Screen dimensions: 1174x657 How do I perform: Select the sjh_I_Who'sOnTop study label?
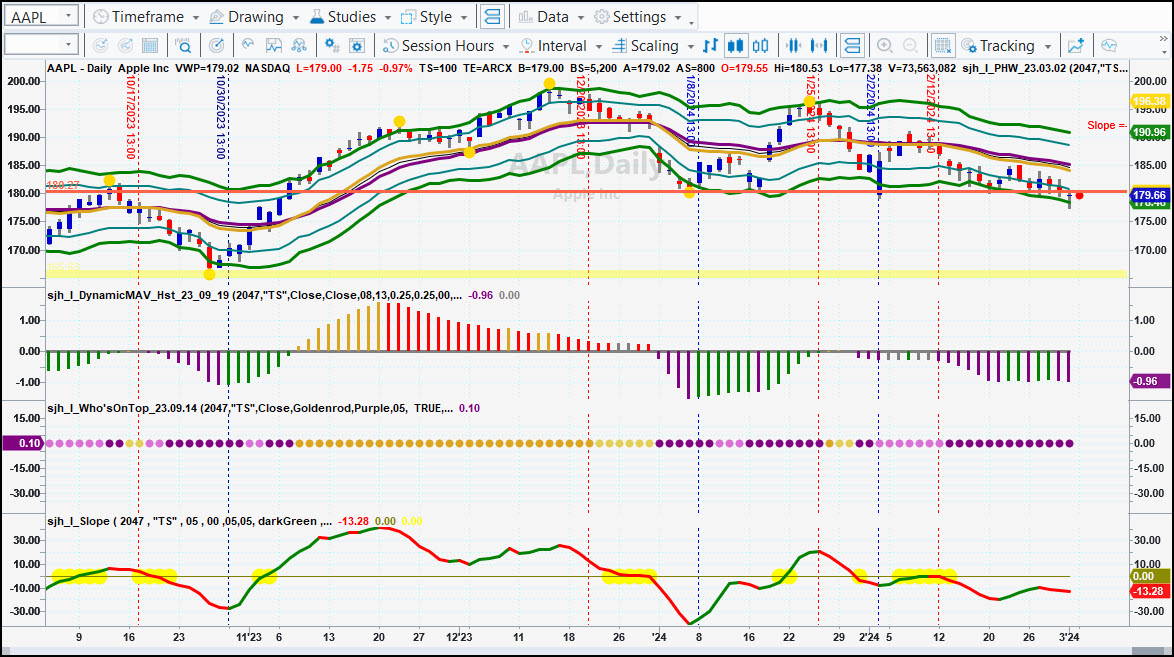(250, 408)
